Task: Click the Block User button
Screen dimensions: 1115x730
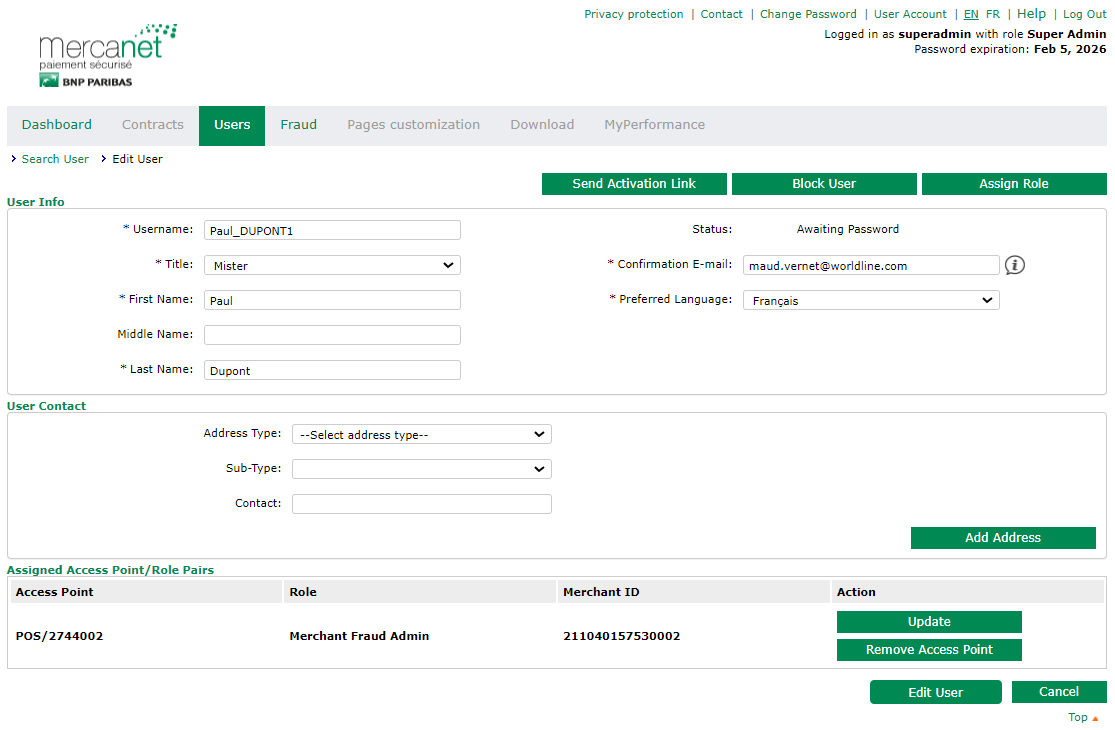Action: coord(824,184)
